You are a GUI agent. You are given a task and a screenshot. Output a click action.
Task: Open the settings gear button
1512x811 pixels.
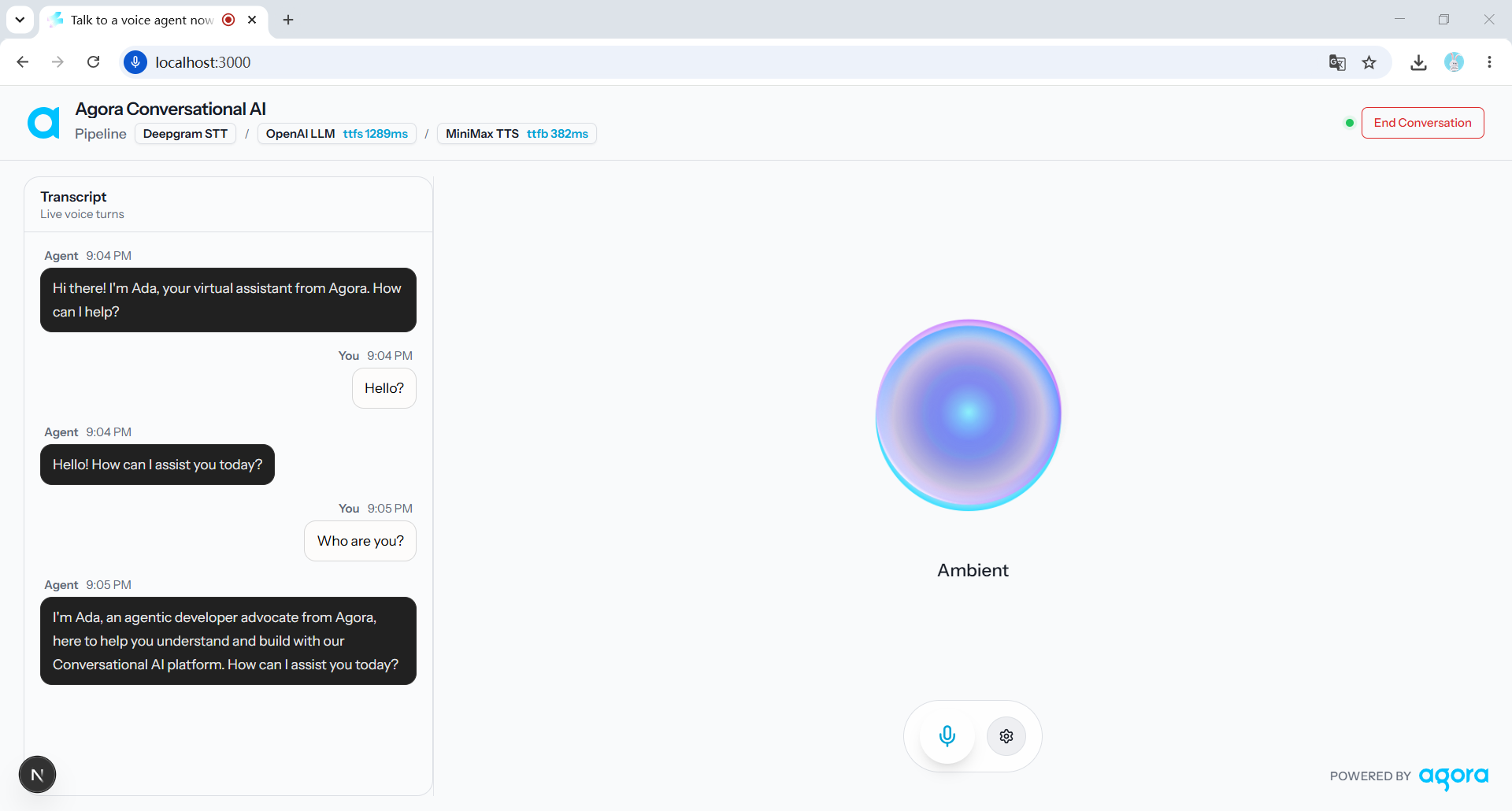click(1006, 736)
